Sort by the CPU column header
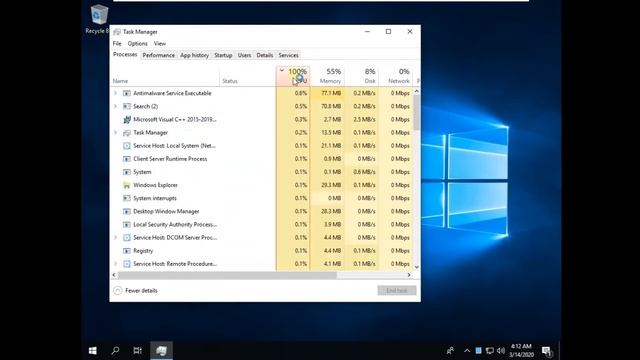Screen dimensions: 640x360 click(x=293, y=76)
